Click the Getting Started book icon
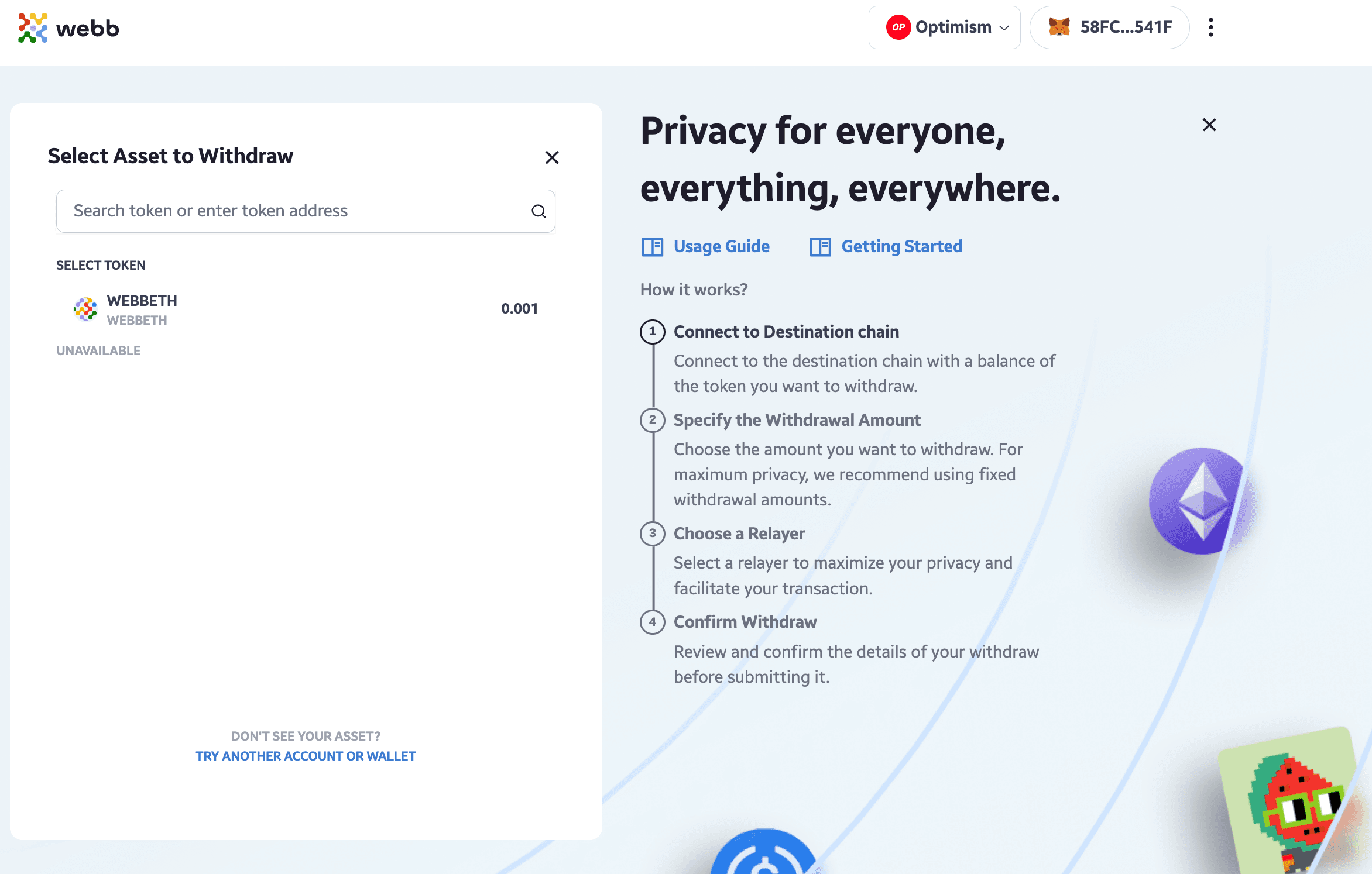The width and height of the screenshot is (1372, 874). [x=820, y=246]
